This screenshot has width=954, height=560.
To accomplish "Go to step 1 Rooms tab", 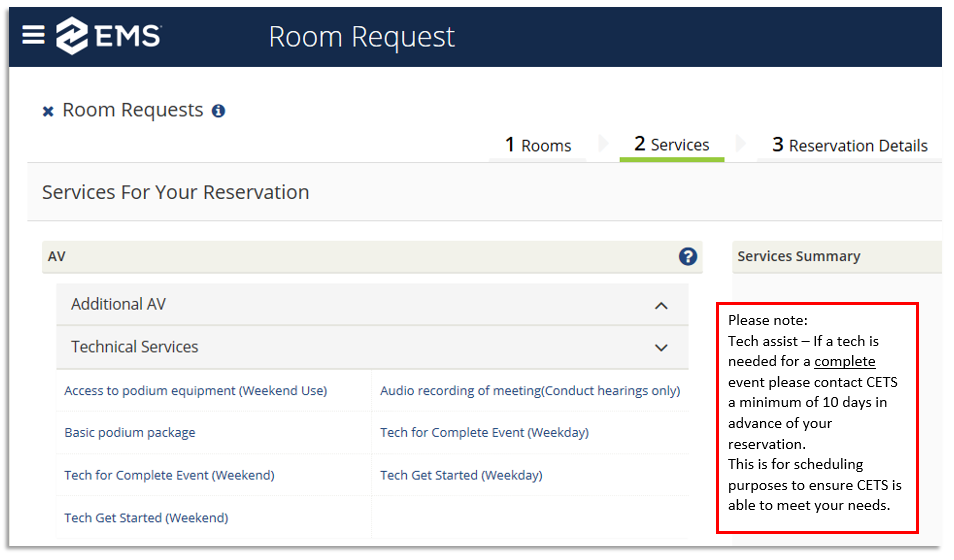I will coord(538,146).
